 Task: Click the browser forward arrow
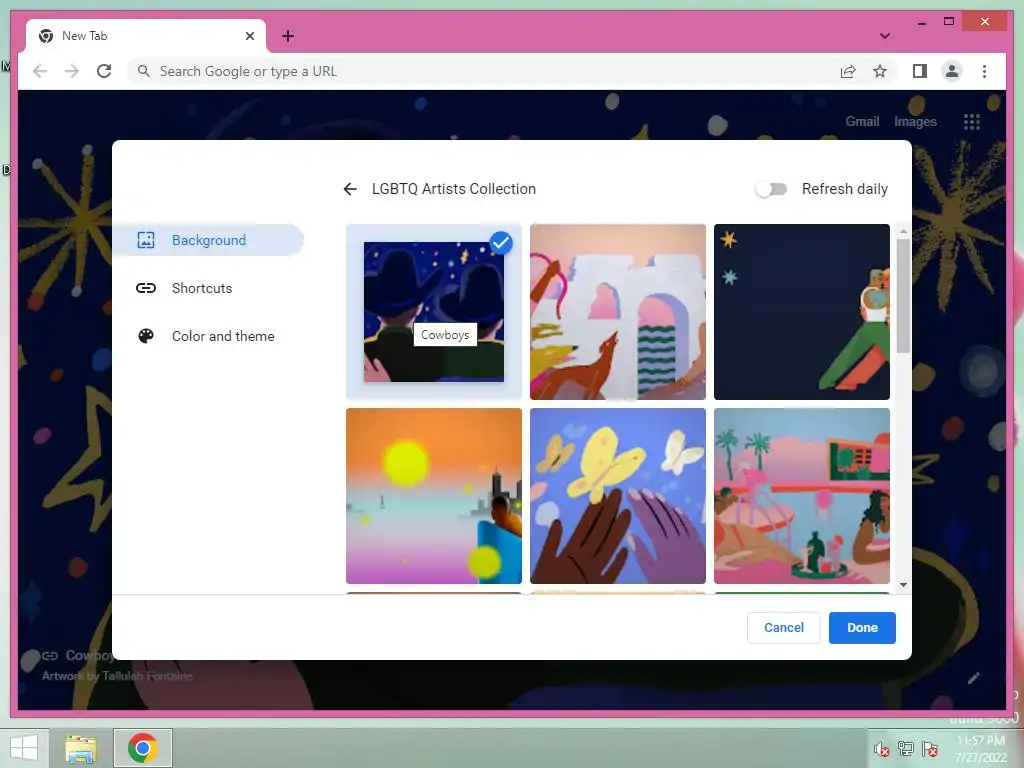(72, 71)
